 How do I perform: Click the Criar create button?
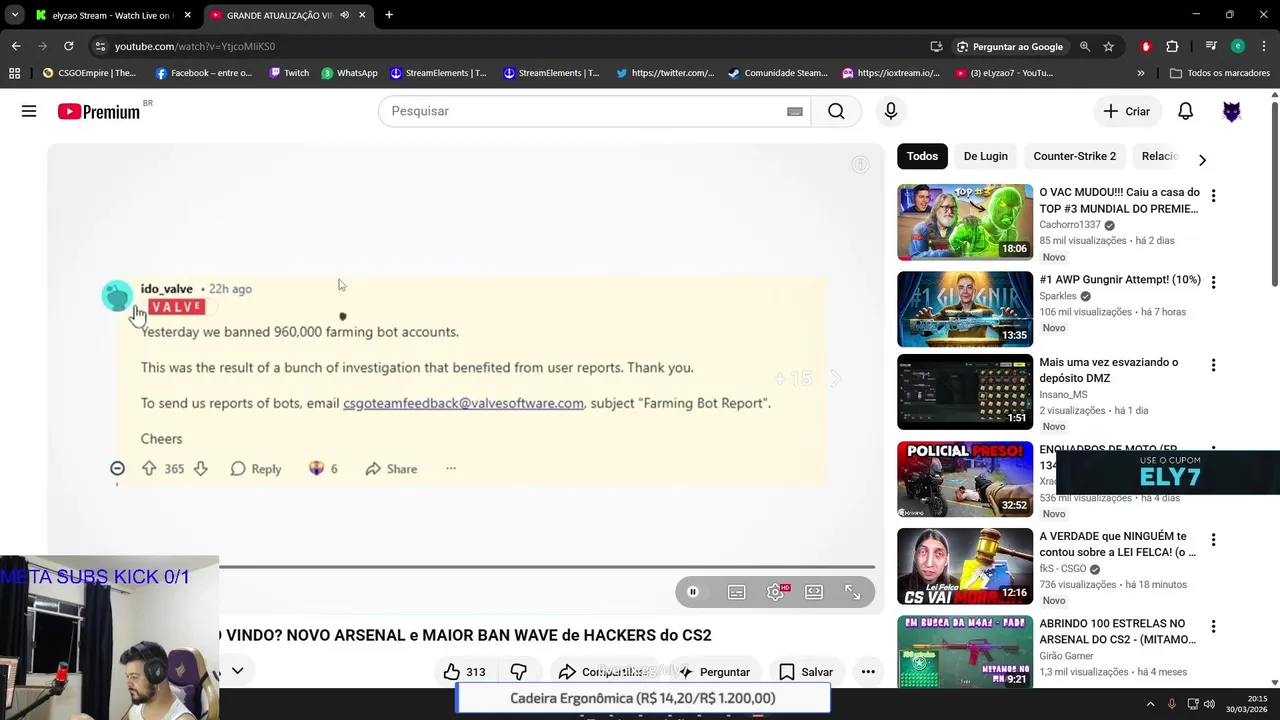(x=1127, y=111)
